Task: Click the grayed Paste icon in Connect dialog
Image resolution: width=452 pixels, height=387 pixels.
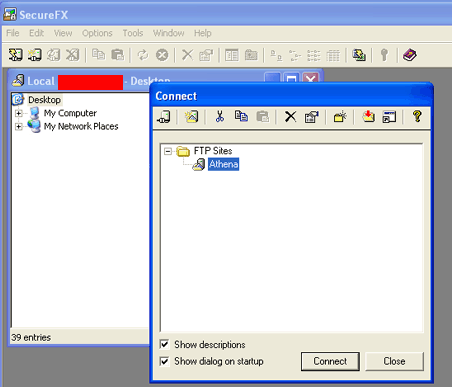Action: point(262,117)
